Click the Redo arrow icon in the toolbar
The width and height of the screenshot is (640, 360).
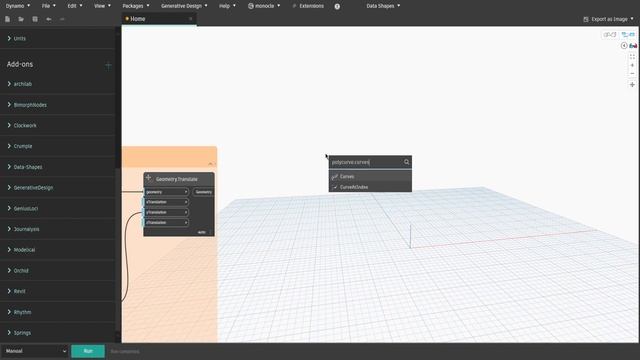pos(62,19)
